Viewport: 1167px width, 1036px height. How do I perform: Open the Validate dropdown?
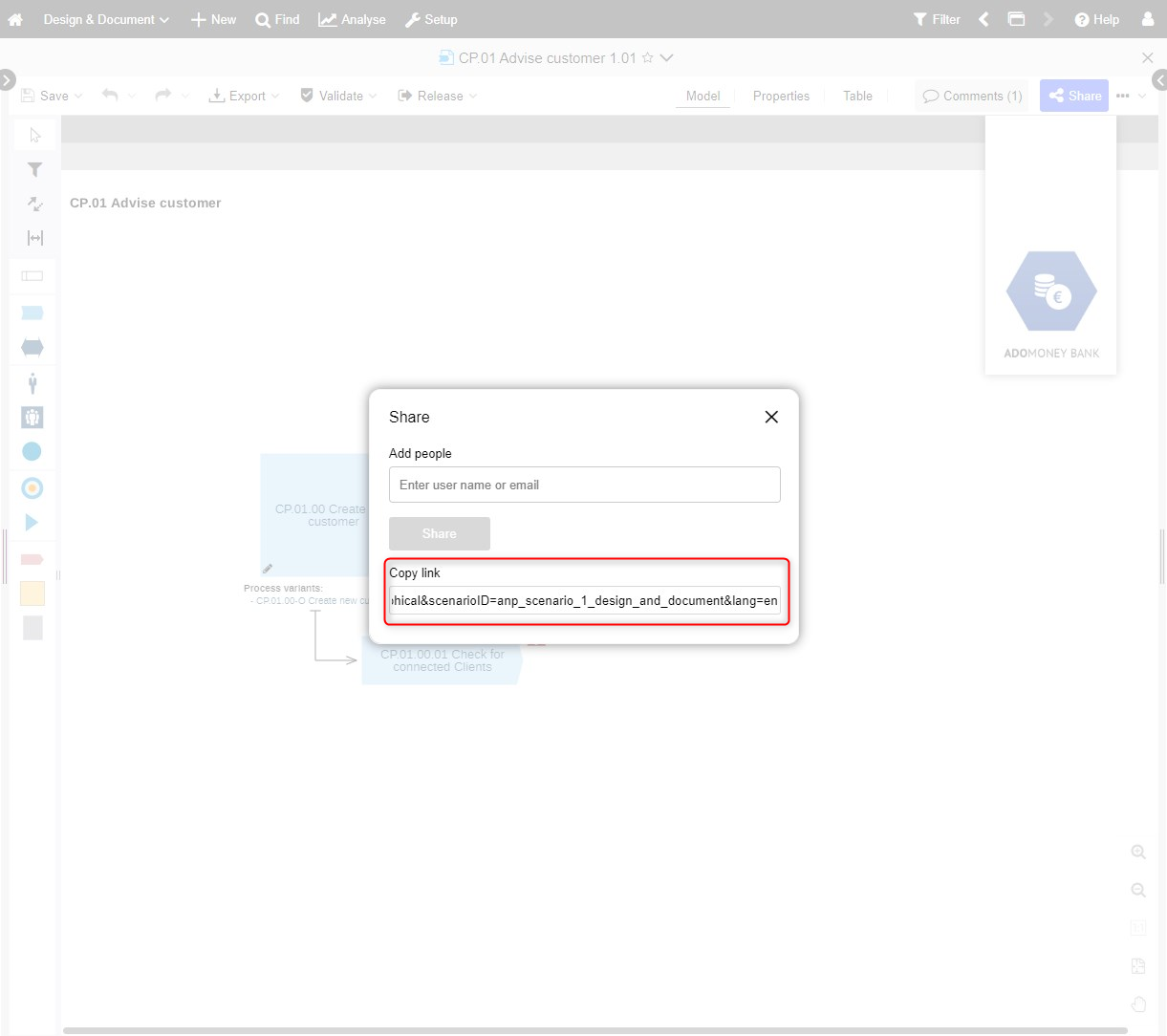click(338, 96)
